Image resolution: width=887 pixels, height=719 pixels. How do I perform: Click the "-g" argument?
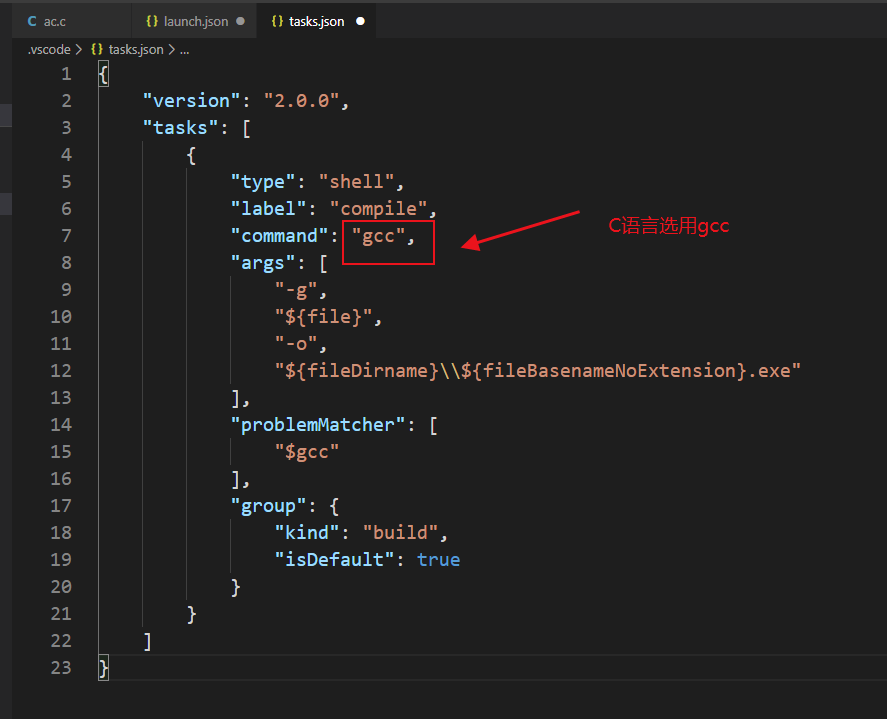(x=296, y=290)
